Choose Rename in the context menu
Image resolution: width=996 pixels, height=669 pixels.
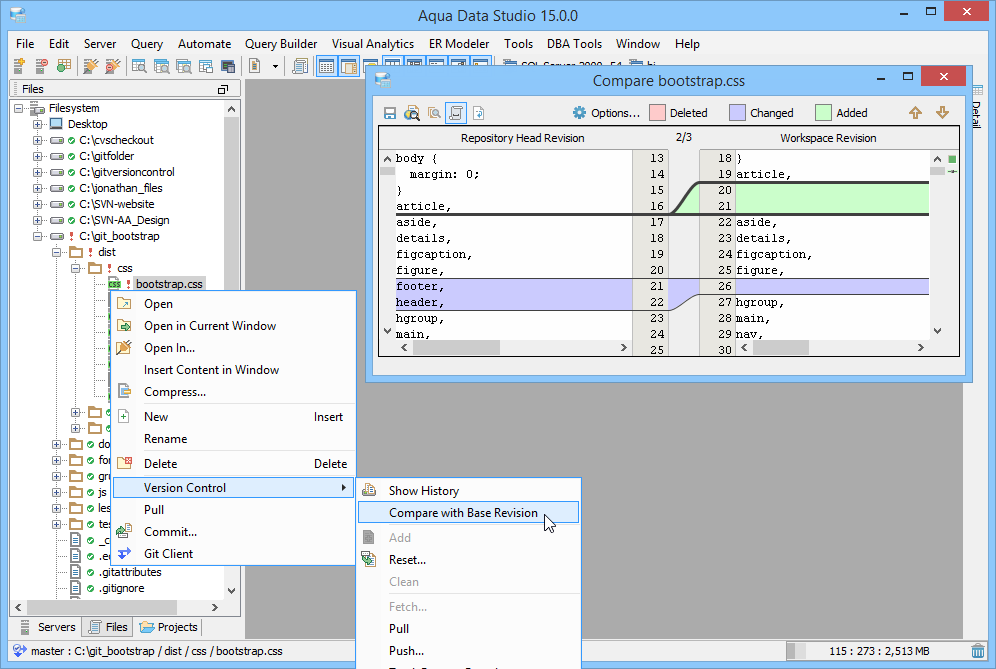point(233,439)
